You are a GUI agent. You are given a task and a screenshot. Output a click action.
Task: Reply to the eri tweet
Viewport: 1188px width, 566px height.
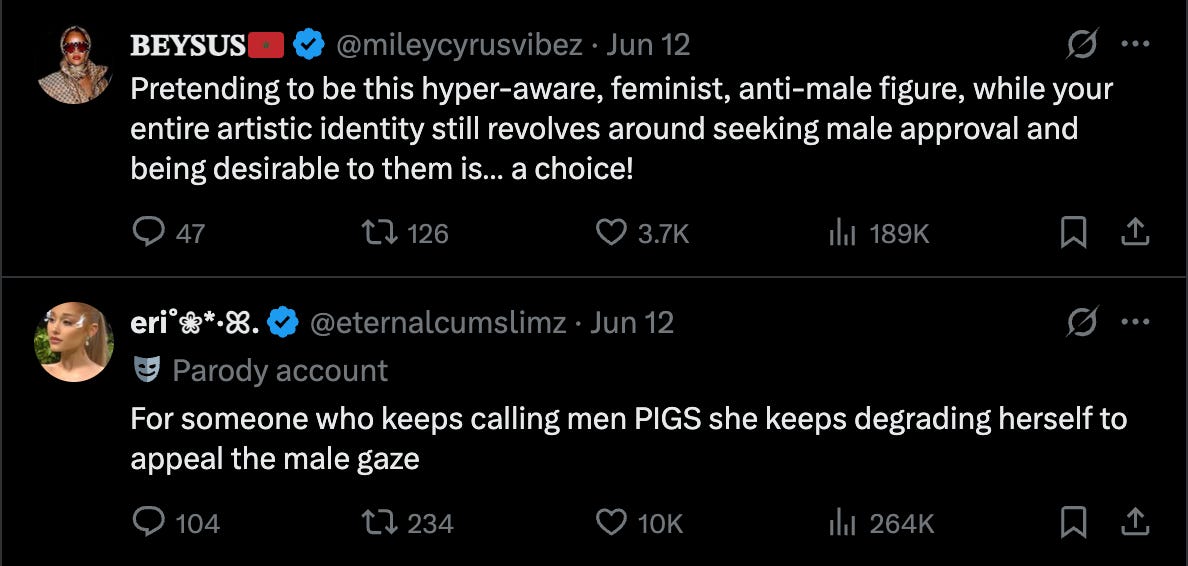point(148,522)
